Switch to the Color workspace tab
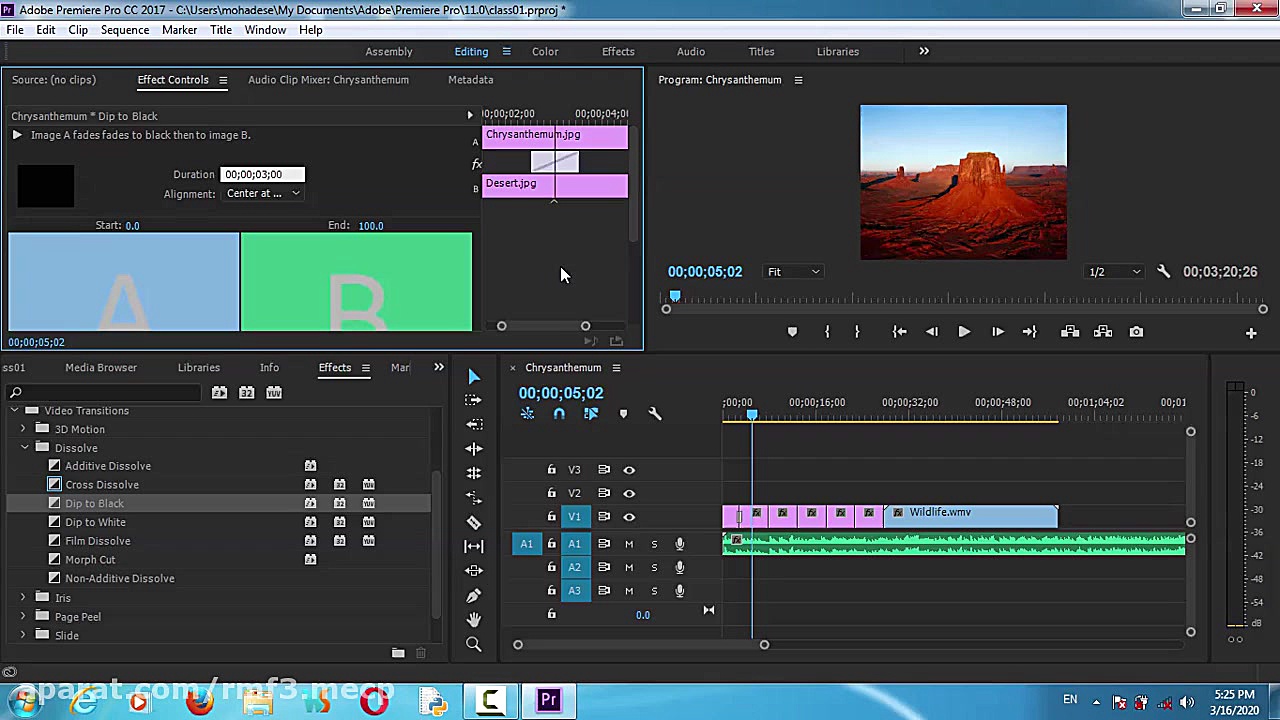 click(545, 52)
